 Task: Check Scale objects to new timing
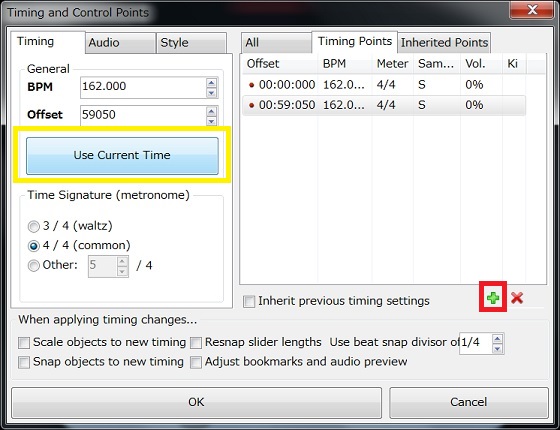click(x=24, y=343)
